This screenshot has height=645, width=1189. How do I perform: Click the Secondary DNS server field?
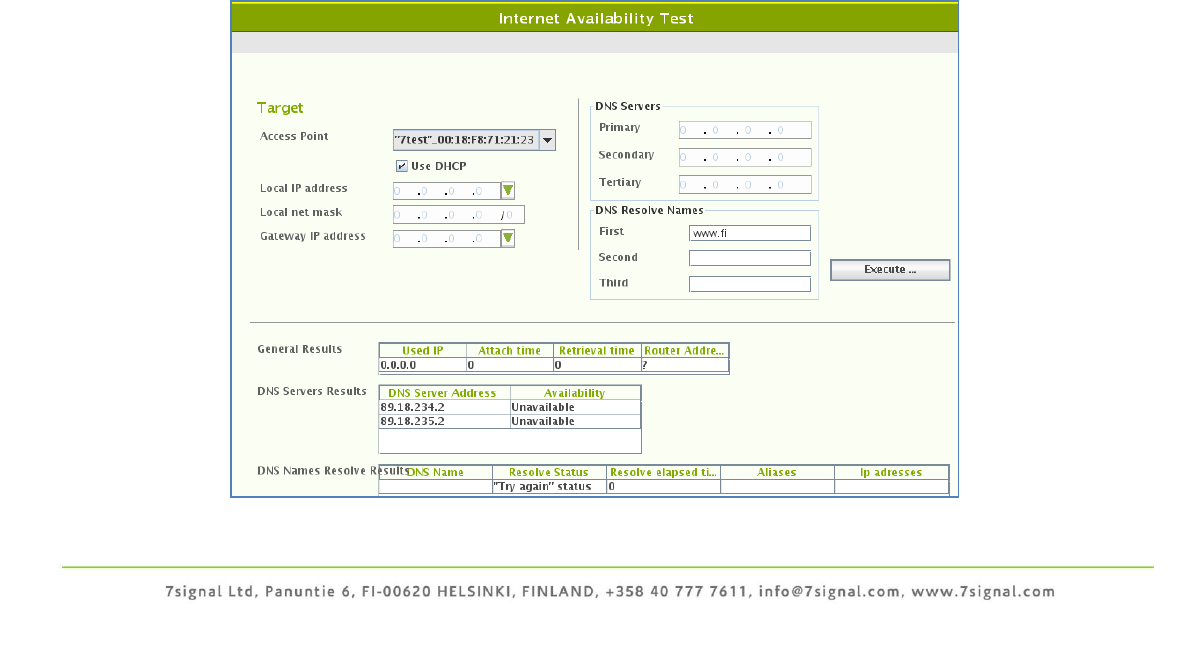(745, 158)
